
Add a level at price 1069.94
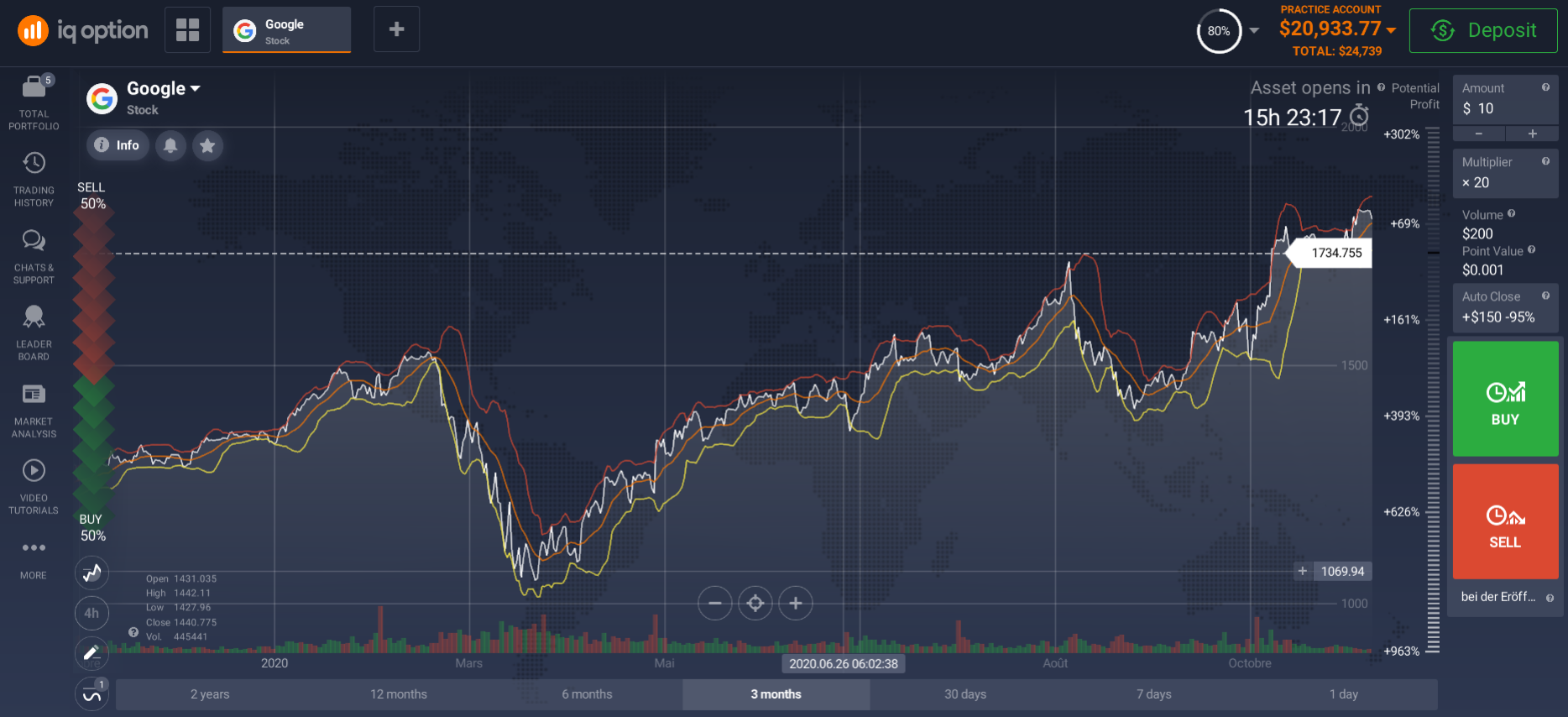point(1302,571)
